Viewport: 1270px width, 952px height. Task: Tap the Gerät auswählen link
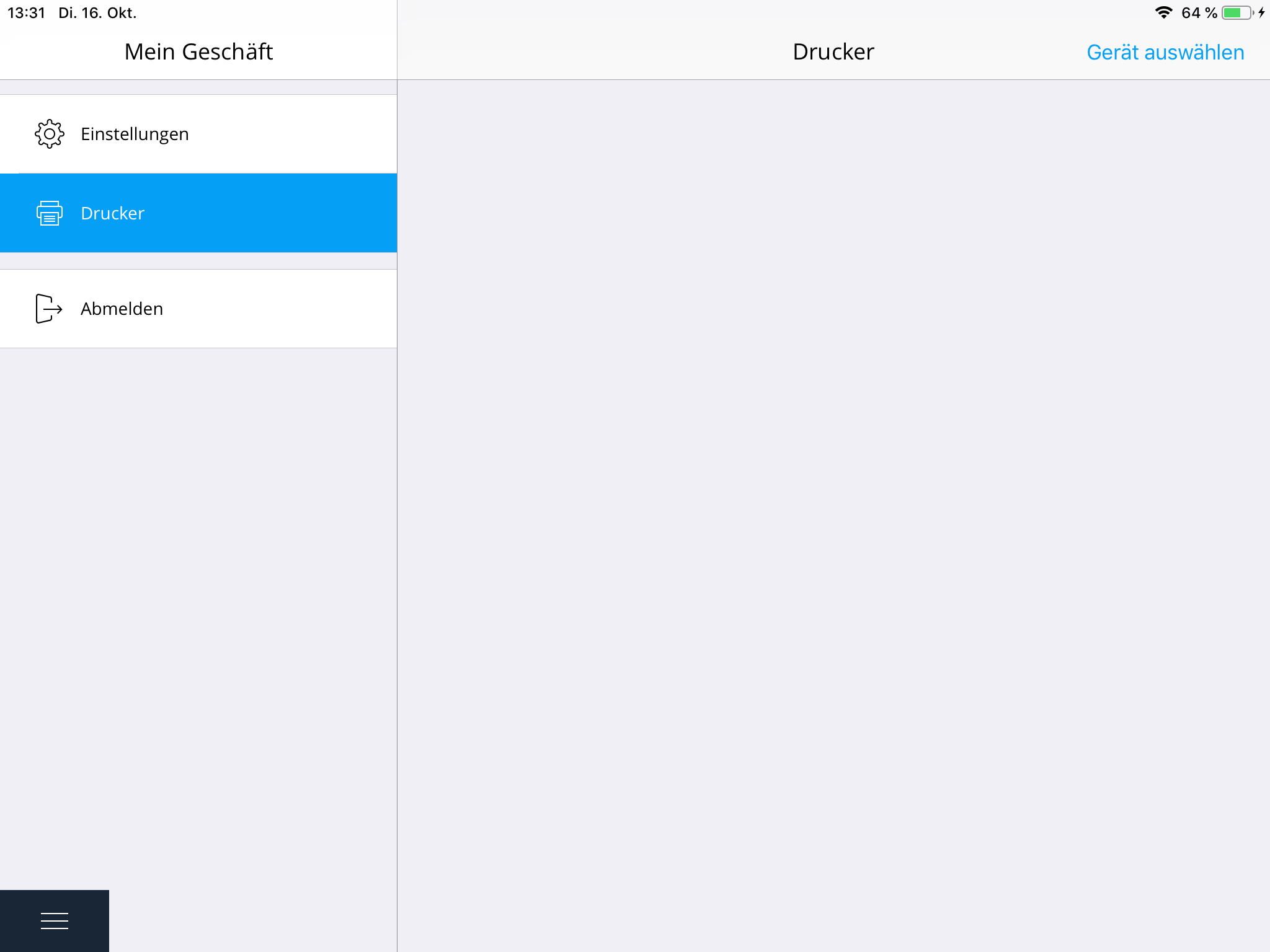coord(1165,52)
